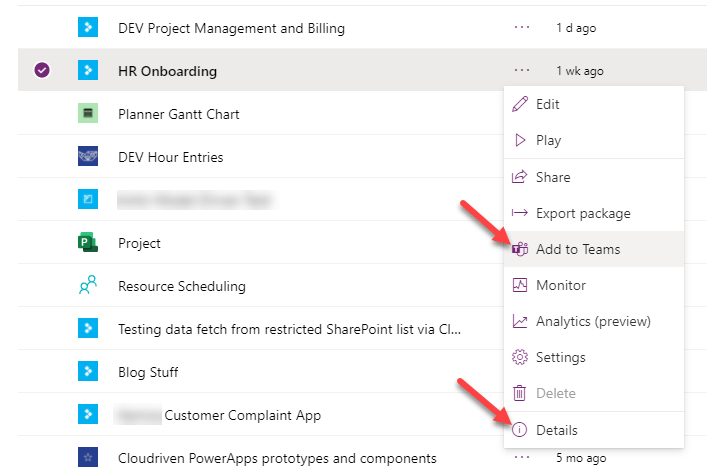707x469 pixels.
Task: Select Analytics (preview) menu entry
Action: tap(593, 321)
